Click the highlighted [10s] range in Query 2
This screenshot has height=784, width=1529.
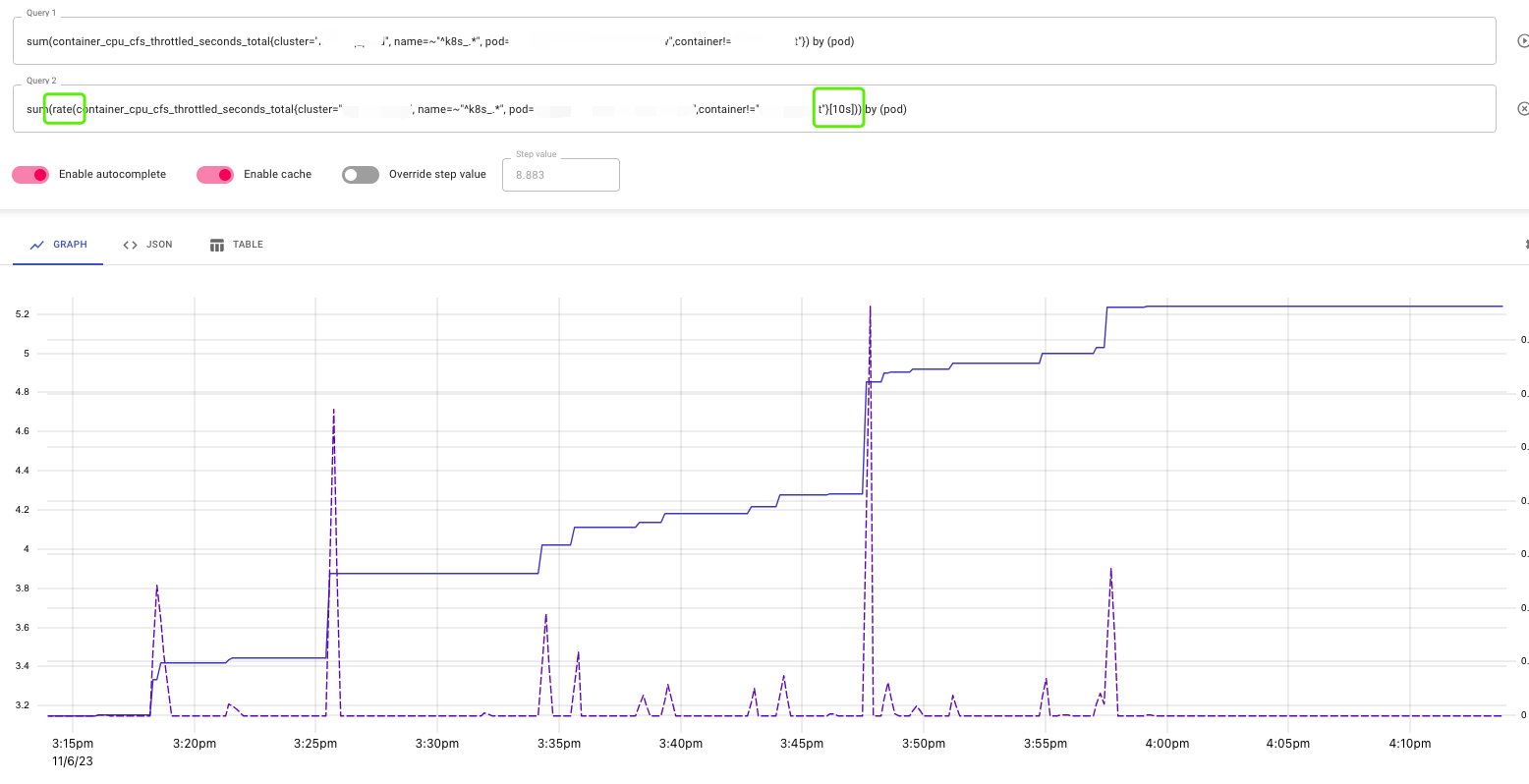pyautogui.click(x=838, y=109)
